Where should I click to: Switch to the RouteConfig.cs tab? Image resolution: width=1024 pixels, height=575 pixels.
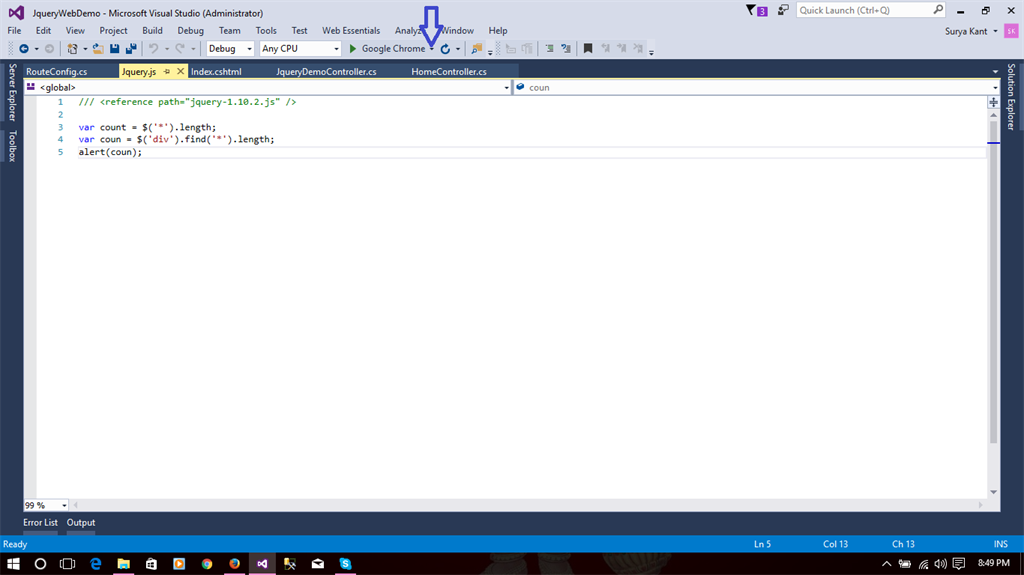click(57, 71)
